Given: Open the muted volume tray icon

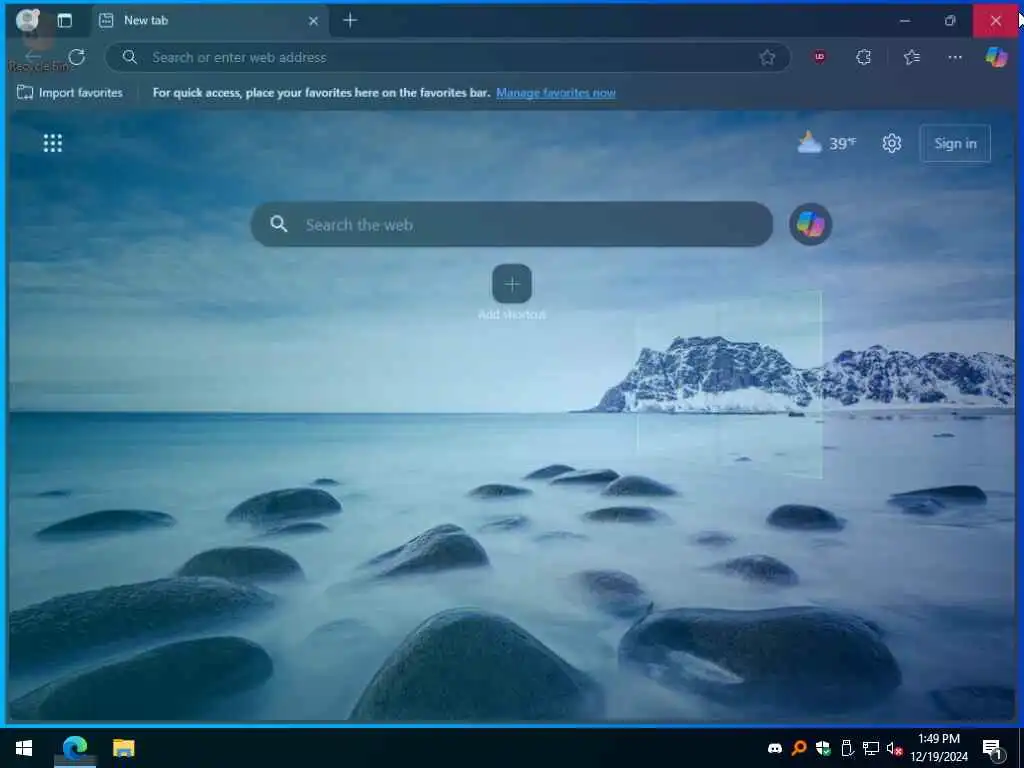Looking at the screenshot, I should 894,748.
